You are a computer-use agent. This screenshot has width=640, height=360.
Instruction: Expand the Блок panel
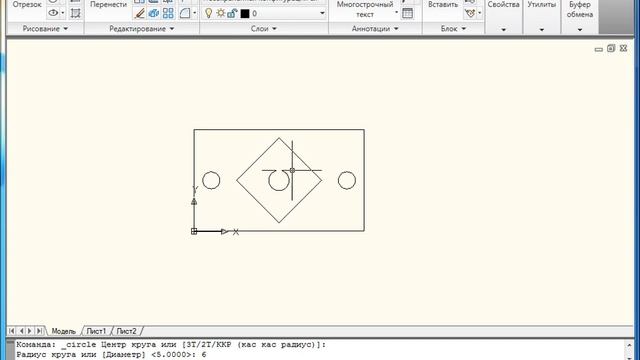click(x=453, y=29)
